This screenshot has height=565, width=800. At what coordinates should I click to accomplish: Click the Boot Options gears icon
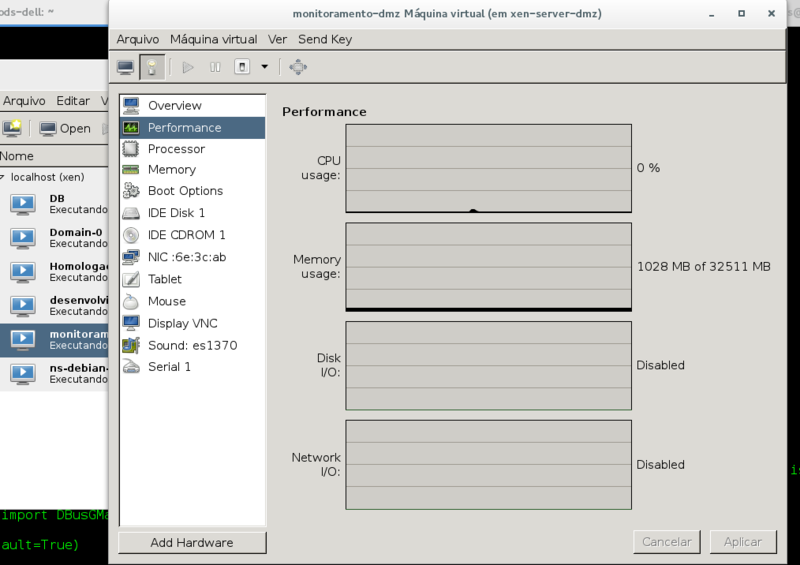(131, 191)
